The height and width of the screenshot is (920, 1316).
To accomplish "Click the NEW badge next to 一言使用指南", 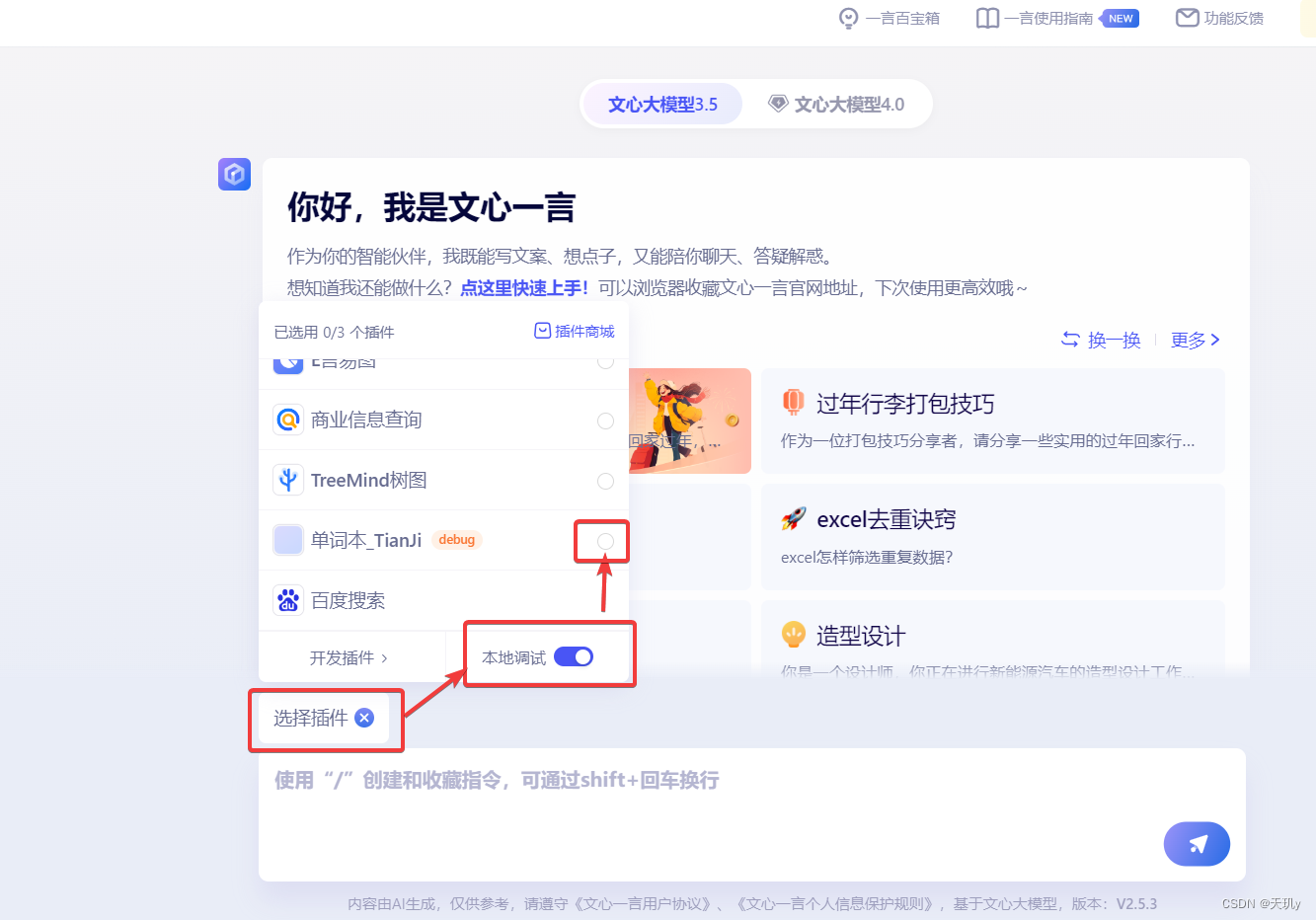I will 1120,18.
